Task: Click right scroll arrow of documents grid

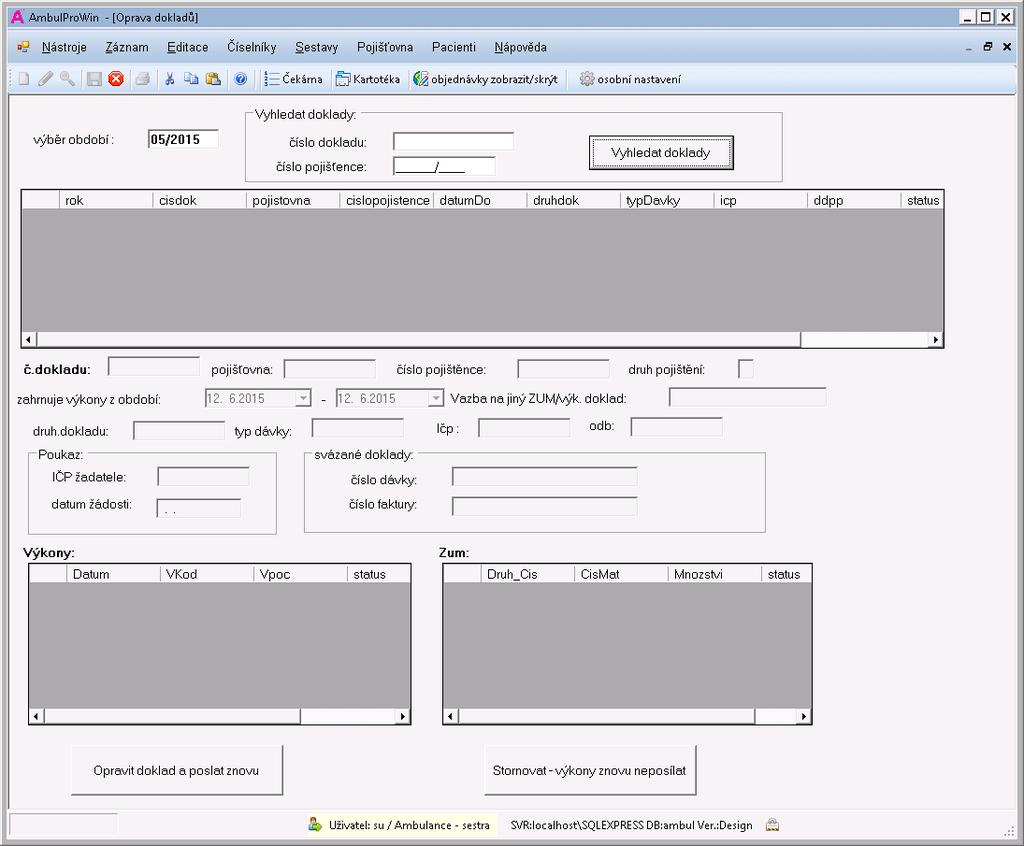Action: [x=936, y=340]
